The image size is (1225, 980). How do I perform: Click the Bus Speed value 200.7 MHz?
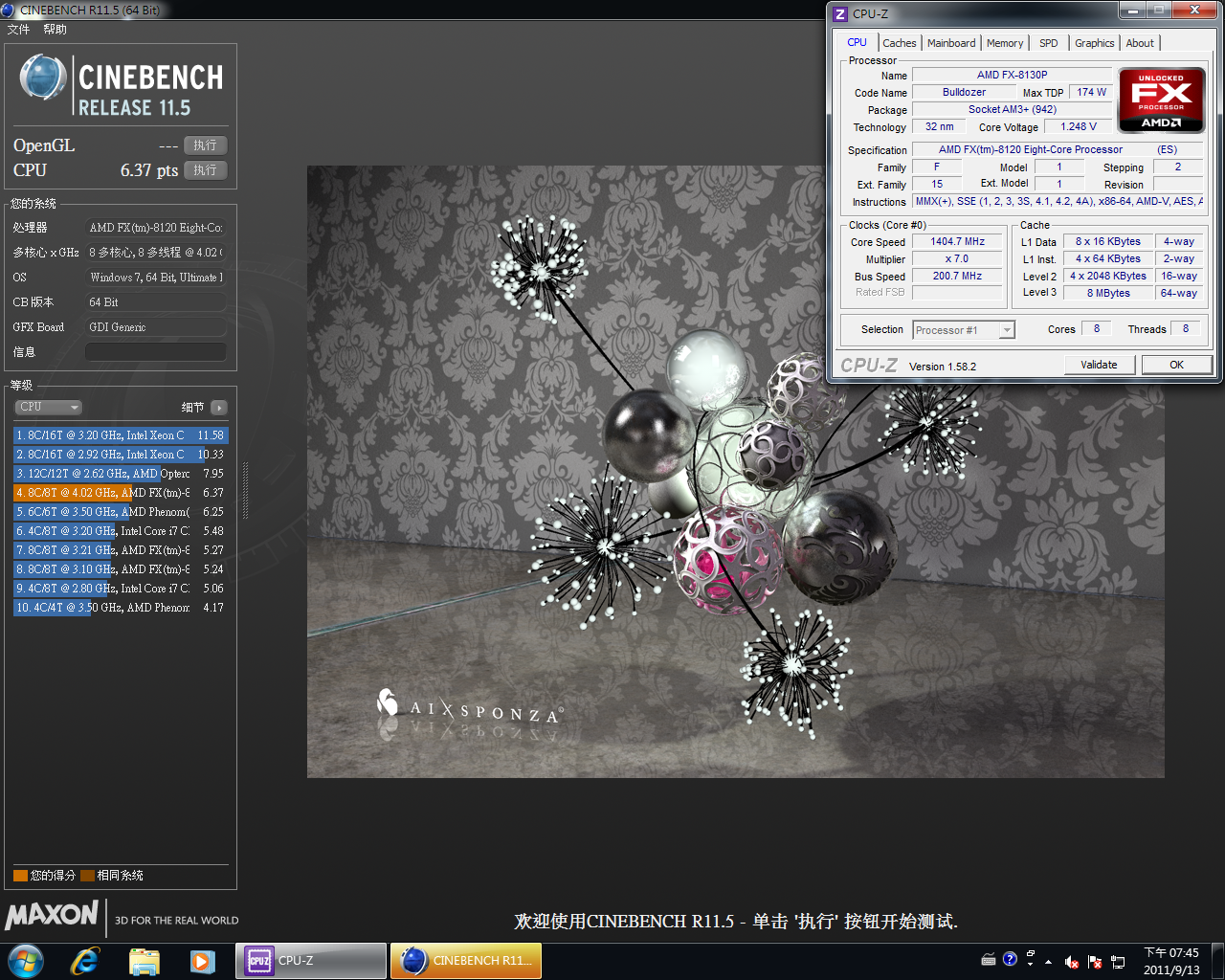tap(957, 277)
